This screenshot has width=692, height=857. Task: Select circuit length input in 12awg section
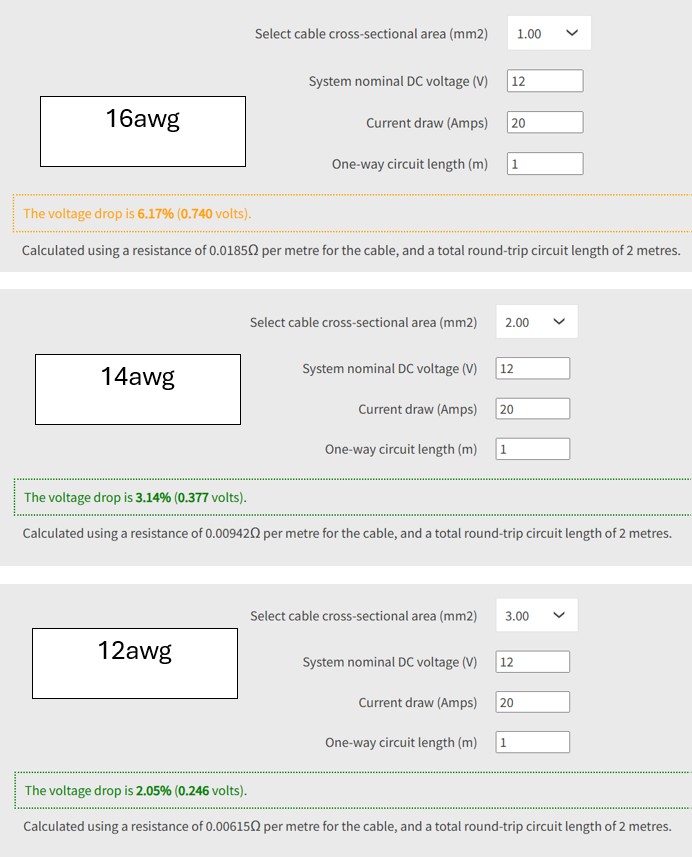point(533,742)
